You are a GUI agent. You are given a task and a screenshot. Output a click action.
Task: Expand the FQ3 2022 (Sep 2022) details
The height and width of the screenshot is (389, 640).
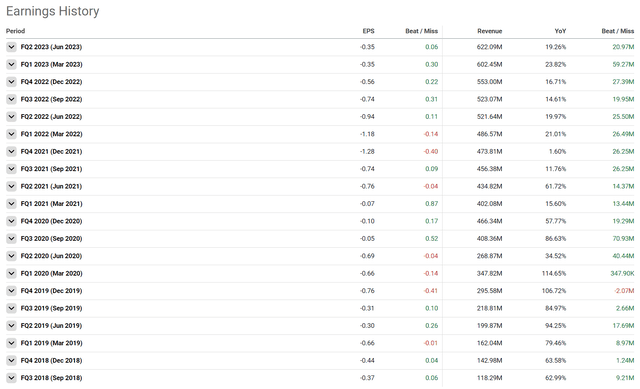(x=11, y=99)
